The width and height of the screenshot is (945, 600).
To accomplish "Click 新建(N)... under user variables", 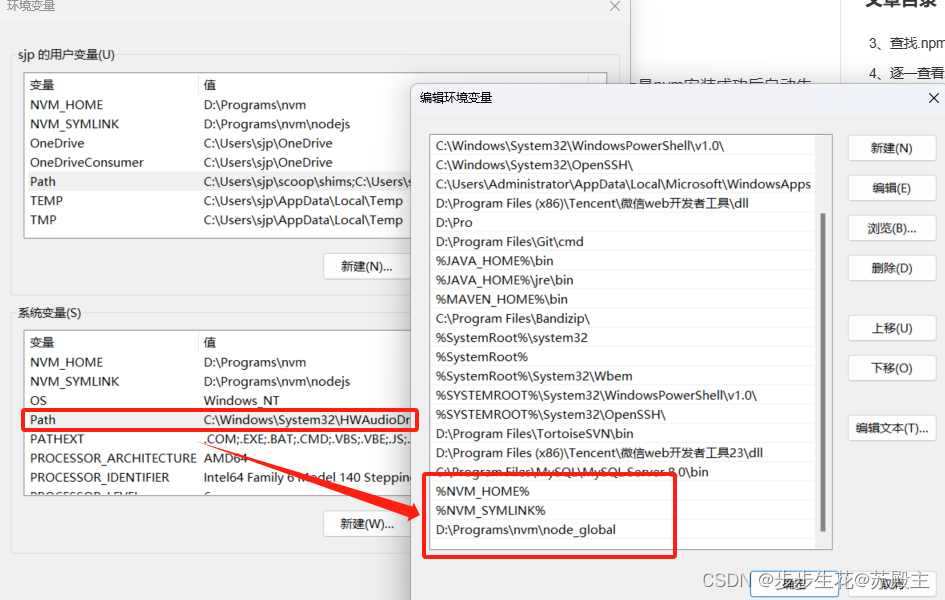I will (x=367, y=267).
